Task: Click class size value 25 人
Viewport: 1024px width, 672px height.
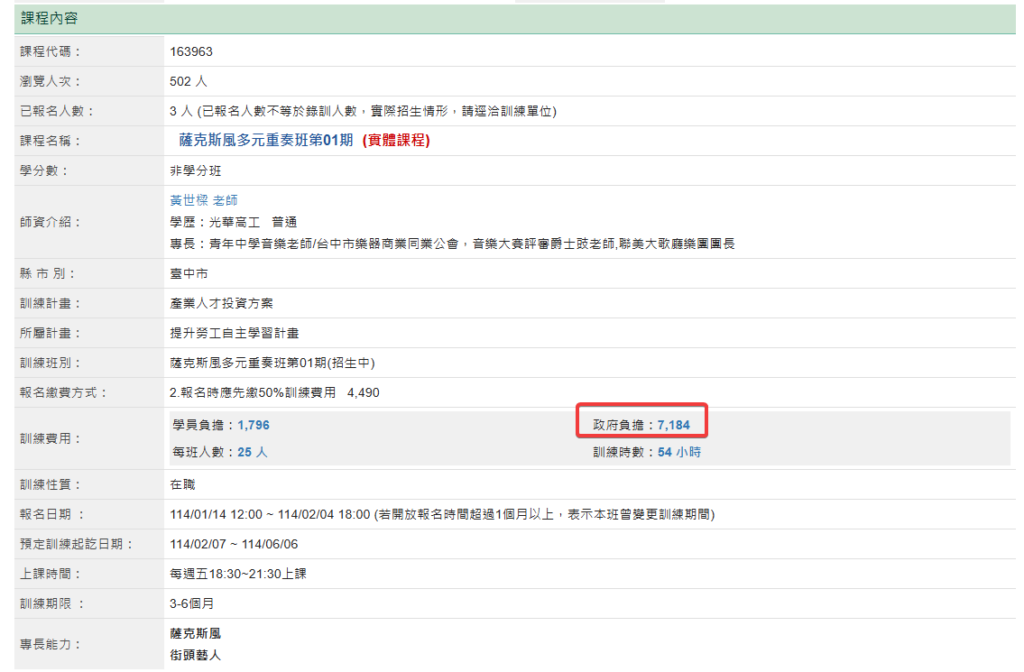Action: [252, 452]
